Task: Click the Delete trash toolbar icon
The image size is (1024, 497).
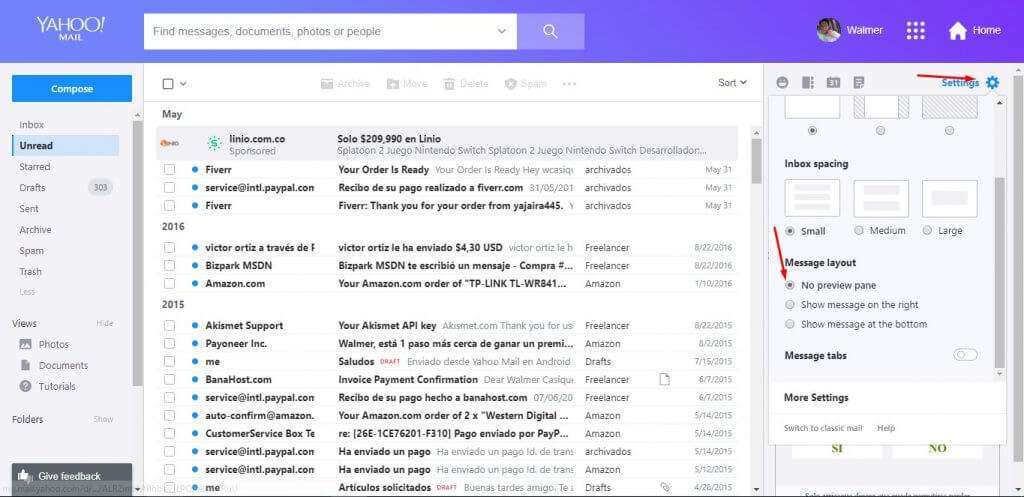Action: 449,84
